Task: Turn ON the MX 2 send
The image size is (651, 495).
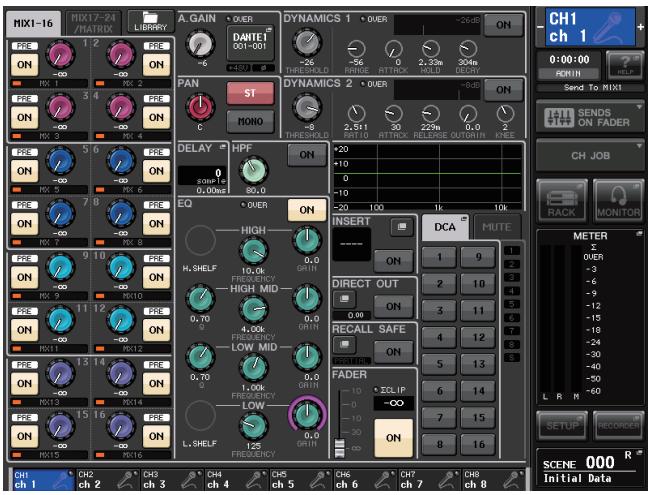Action: 156,65
